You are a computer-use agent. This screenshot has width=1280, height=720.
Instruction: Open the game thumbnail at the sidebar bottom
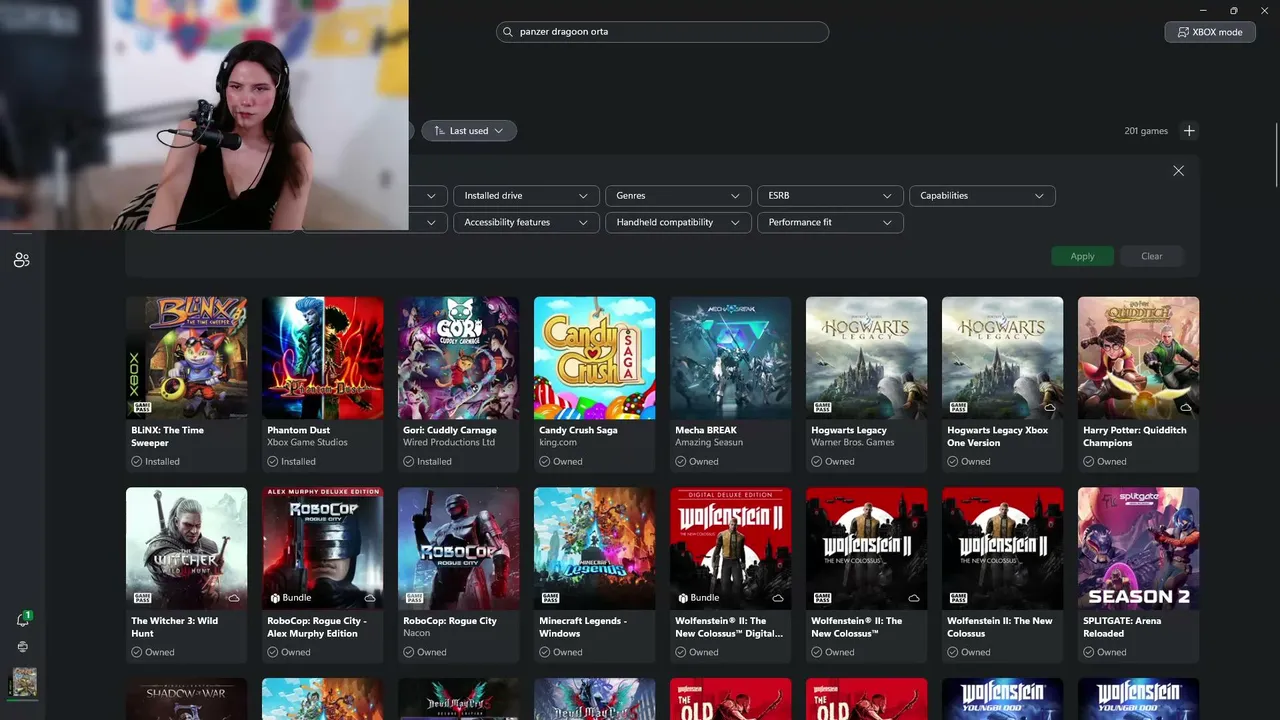point(24,682)
